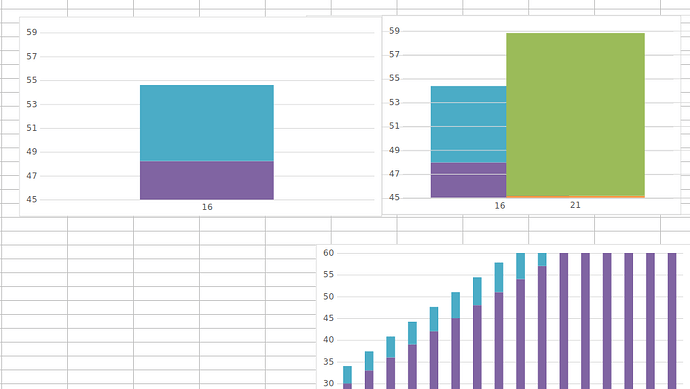Click the '16' axis label in the left chart
The image size is (690, 389).
pos(207,207)
